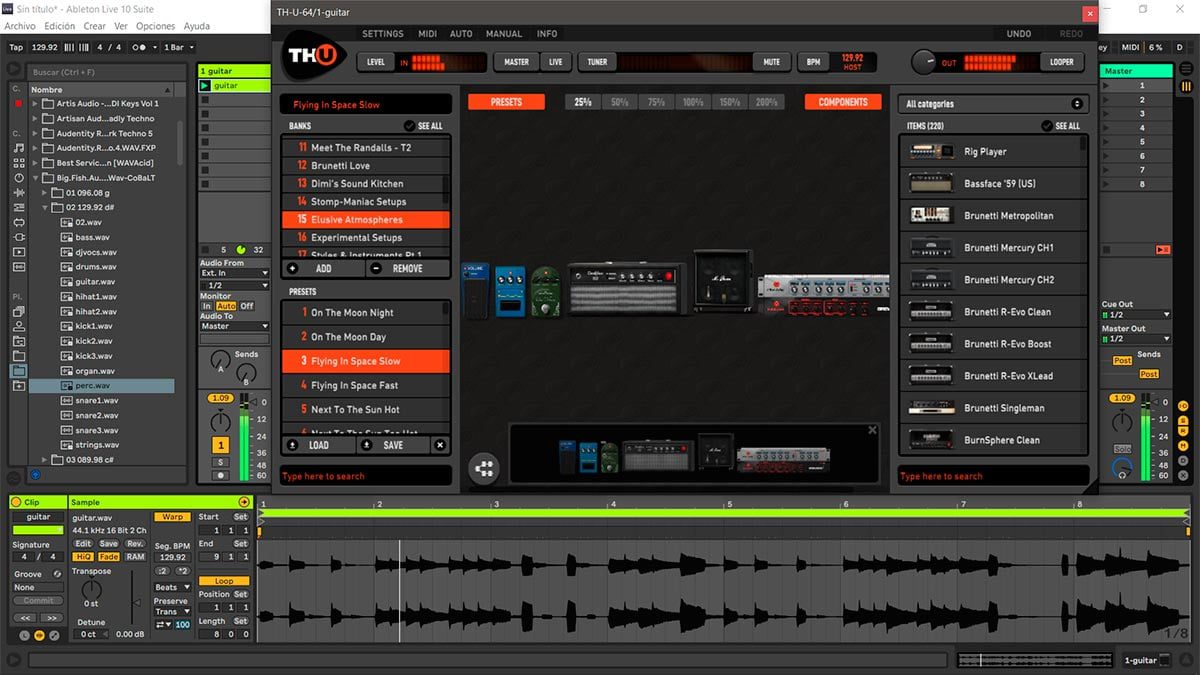Image resolution: width=1200 pixels, height=675 pixels.
Task: Click the share icon in TH-U rack view
Action: 484,467
